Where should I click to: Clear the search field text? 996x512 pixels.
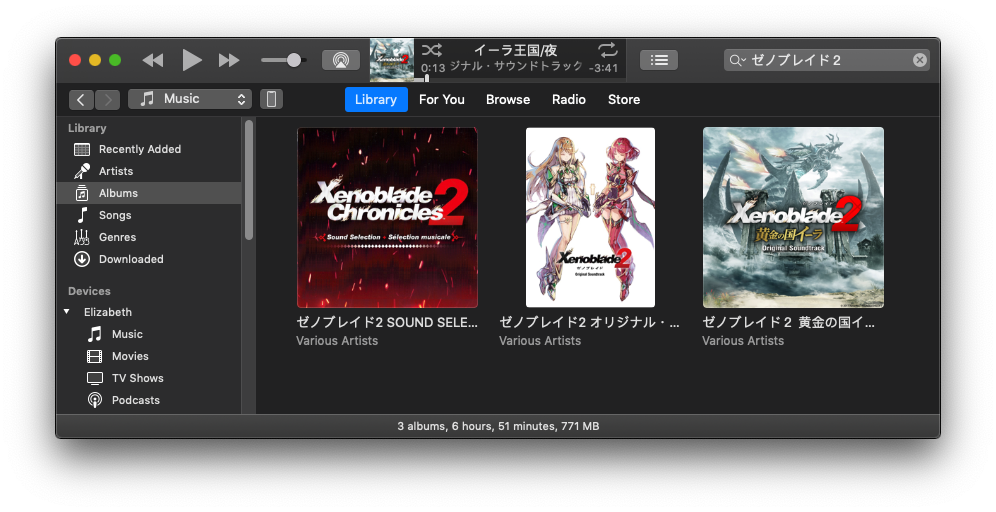tap(919, 60)
